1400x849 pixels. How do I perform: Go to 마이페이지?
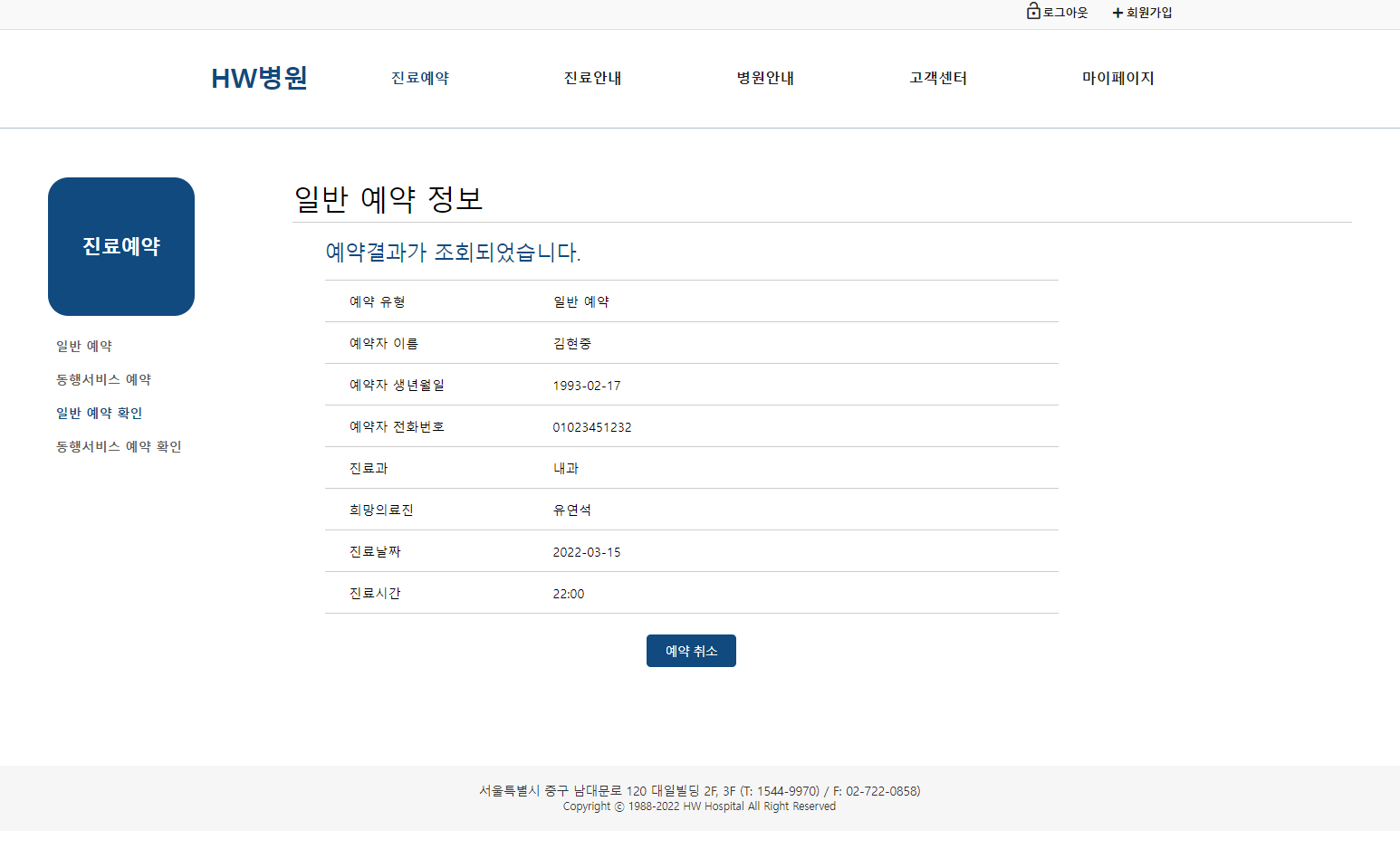[x=1118, y=78]
